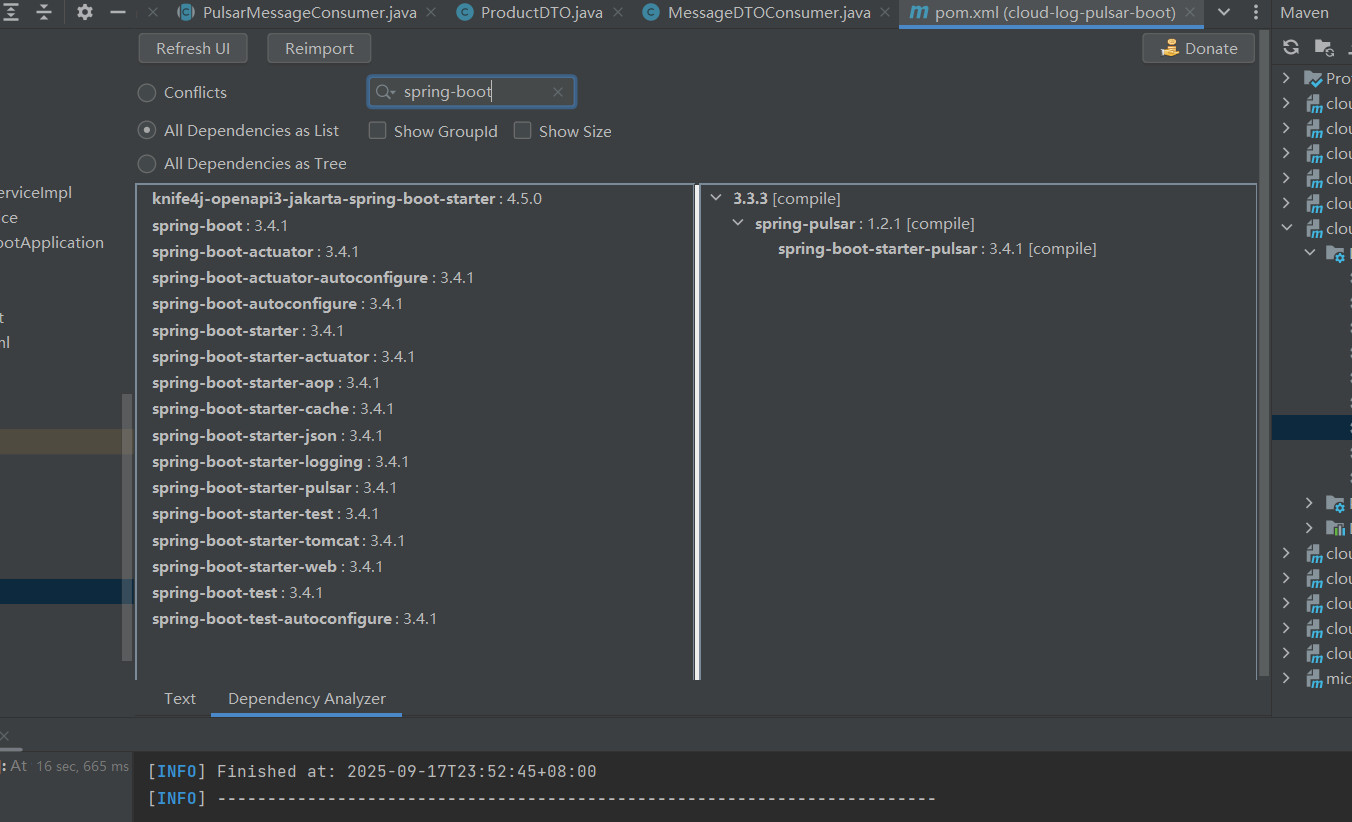Image resolution: width=1352 pixels, height=822 pixels.
Task: Click the Refresh UI button
Action: (193, 49)
